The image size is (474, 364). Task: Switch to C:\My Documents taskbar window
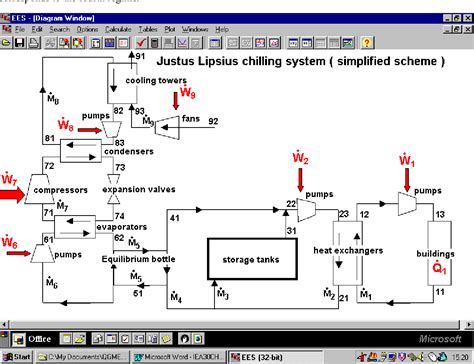82,357
